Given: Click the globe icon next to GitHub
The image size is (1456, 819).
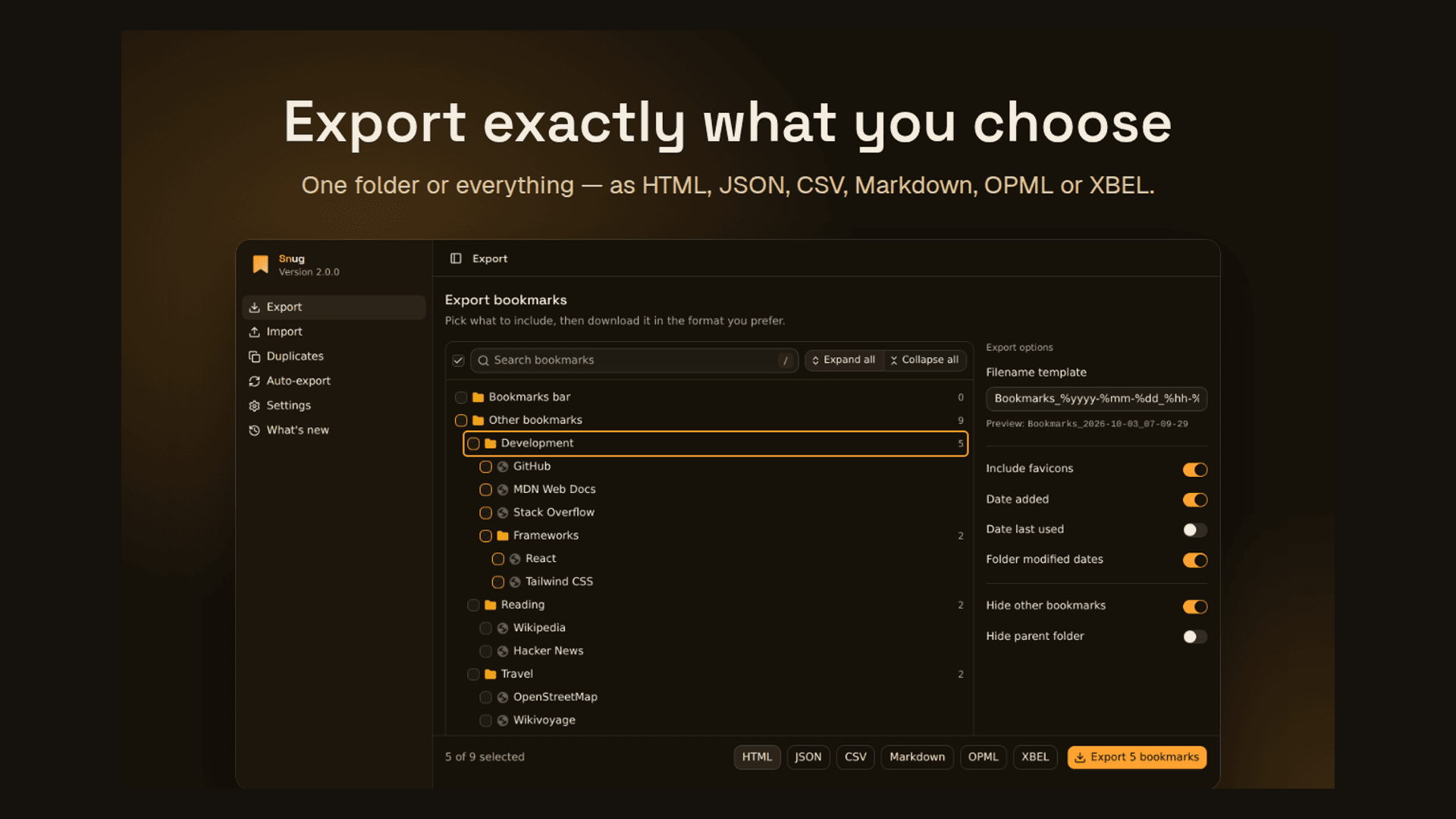Looking at the screenshot, I should point(503,466).
